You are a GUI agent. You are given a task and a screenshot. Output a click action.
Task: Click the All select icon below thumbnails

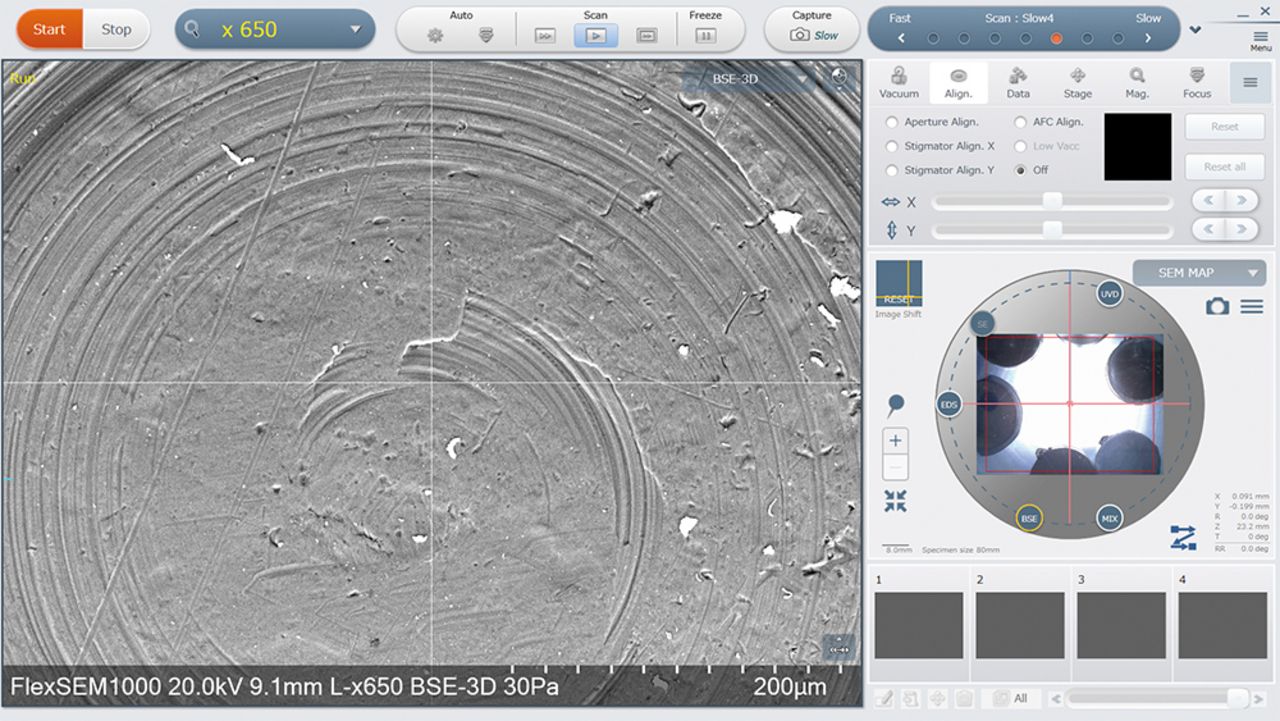[1011, 698]
